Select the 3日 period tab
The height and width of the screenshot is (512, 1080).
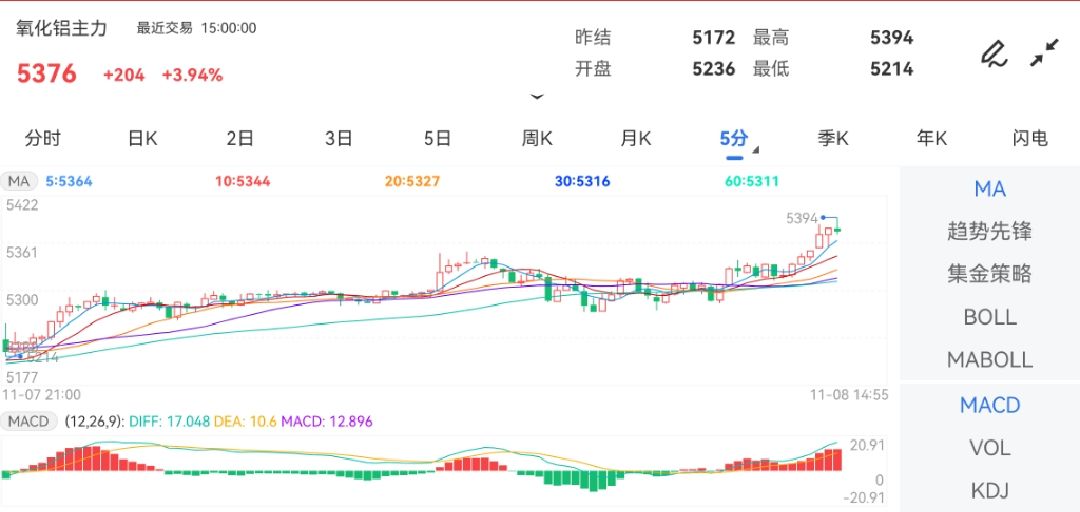(339, 139)
